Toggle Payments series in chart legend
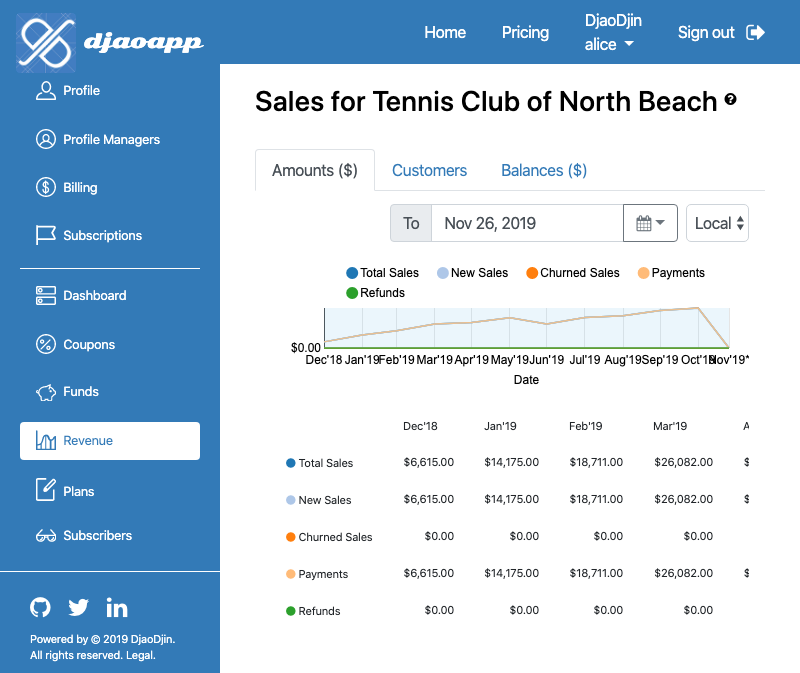 [671, 273]
